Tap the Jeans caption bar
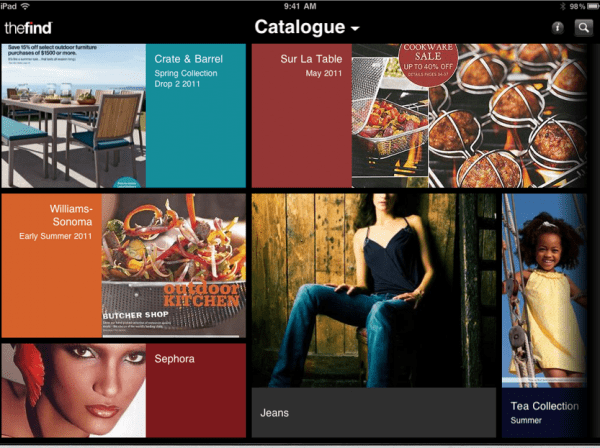 [374, 412]
